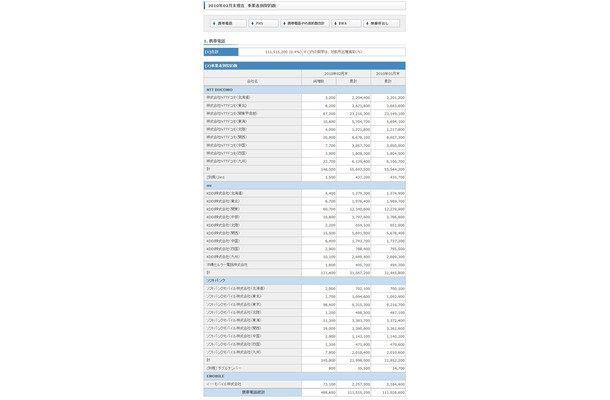
Task: Click the row '株式会社NTTドコモ(北海道)'
Action: coord(305,98)
